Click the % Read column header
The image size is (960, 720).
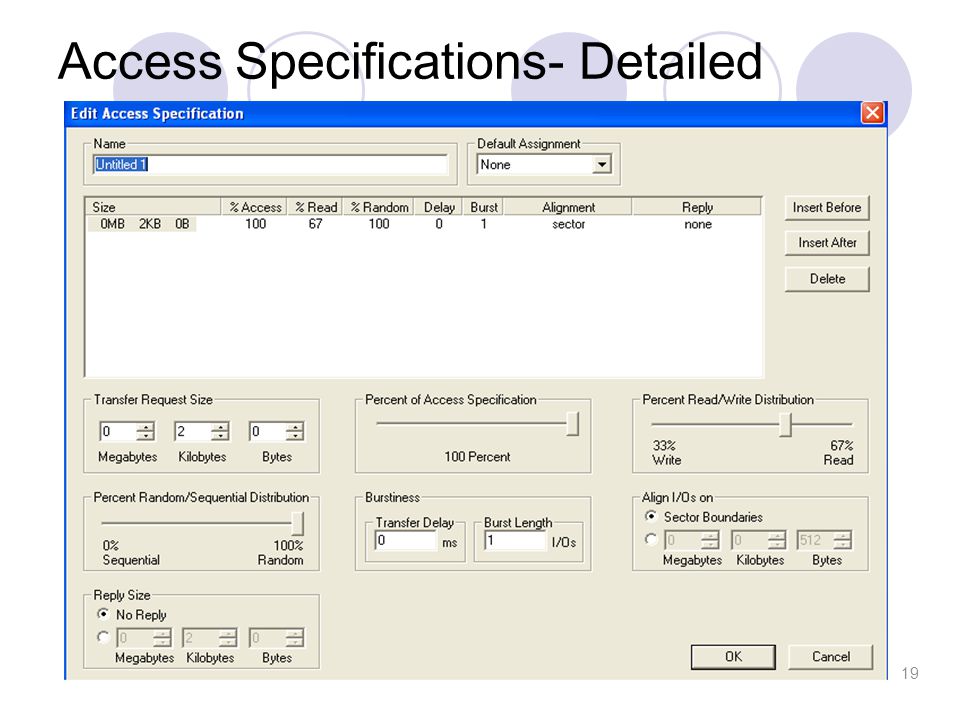pyautogui.click(x=315, y=207)
